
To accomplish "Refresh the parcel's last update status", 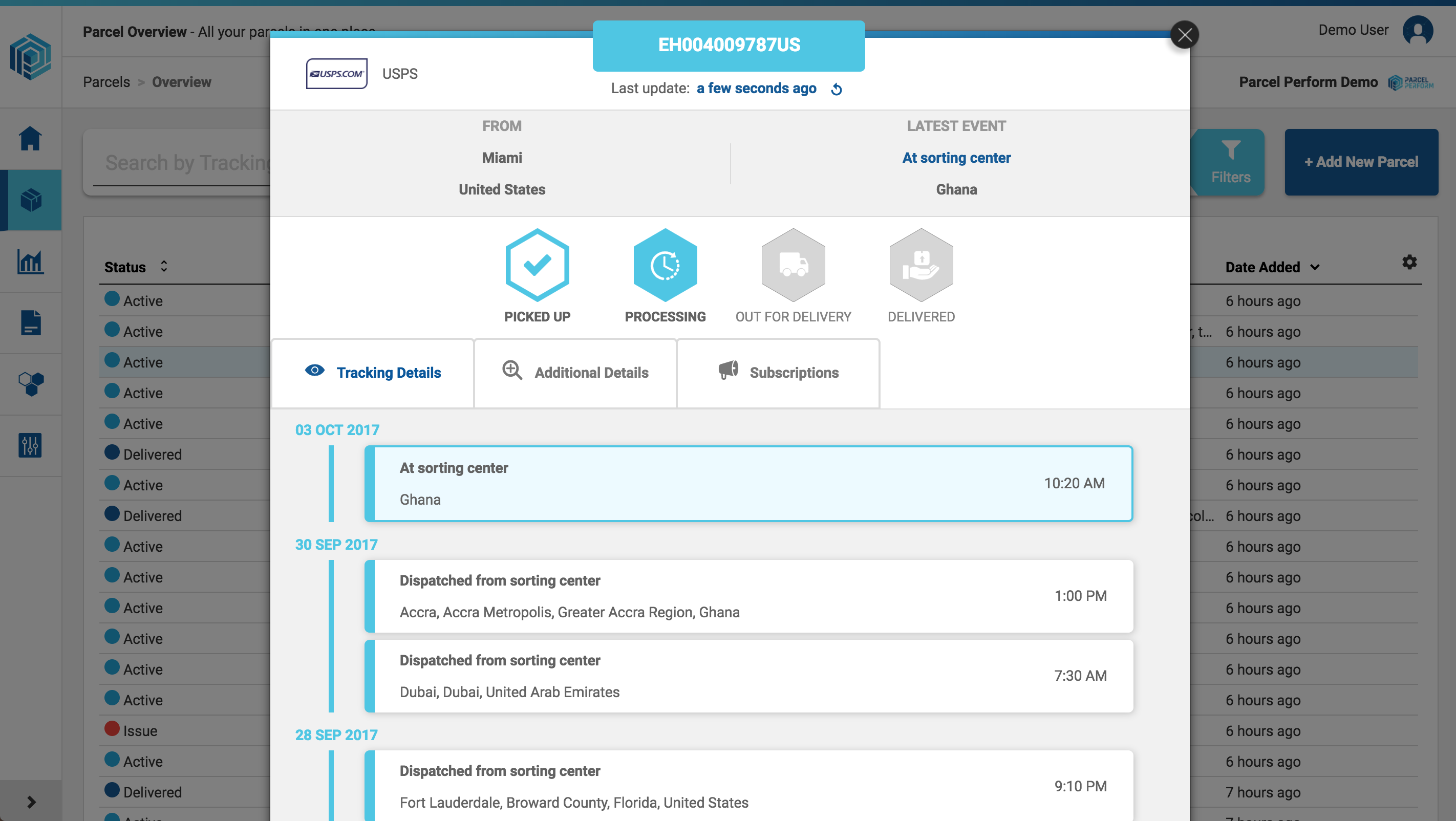I will [837, 89].
